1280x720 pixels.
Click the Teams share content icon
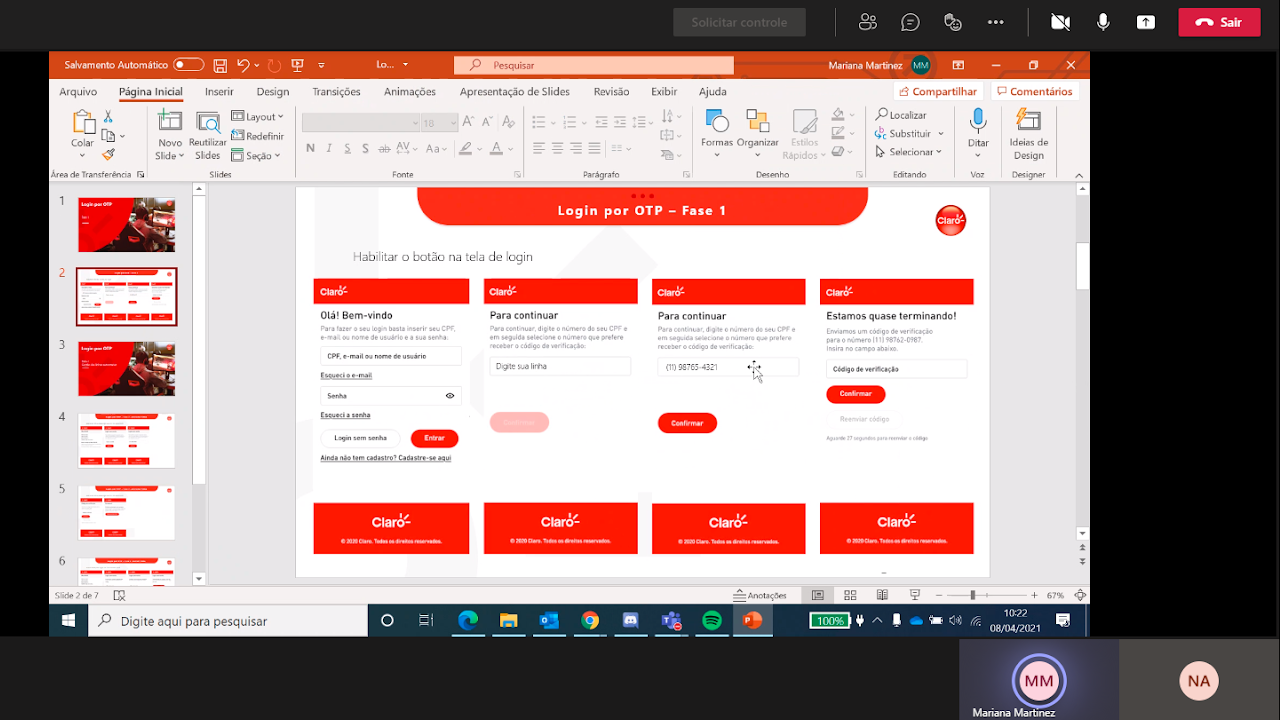1146,22
